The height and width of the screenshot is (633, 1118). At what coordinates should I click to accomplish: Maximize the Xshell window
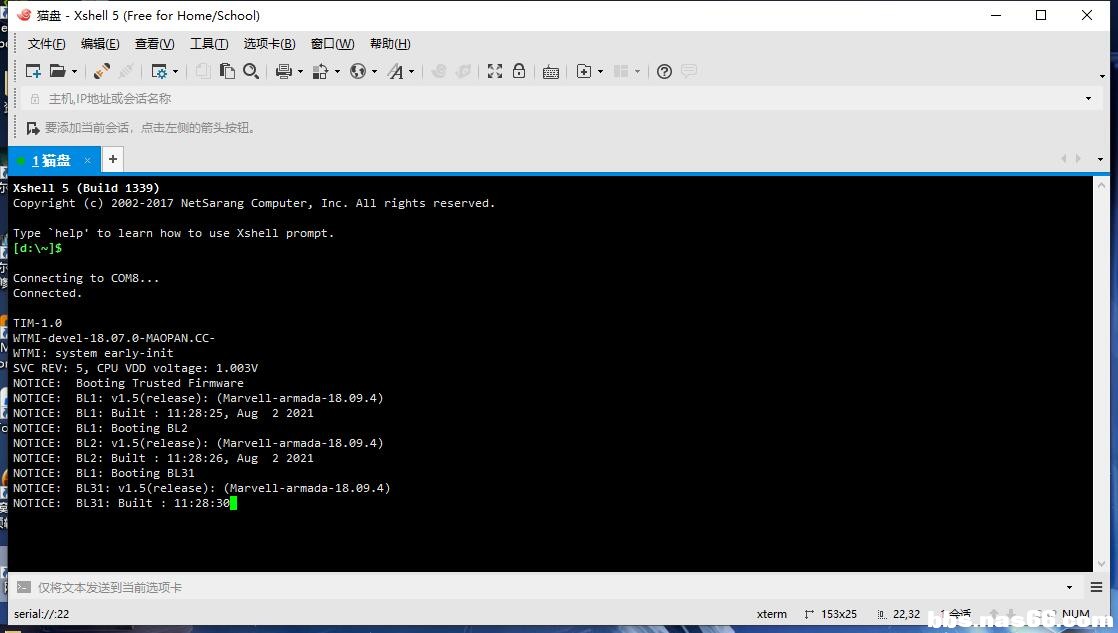[x=1041, y=15]
